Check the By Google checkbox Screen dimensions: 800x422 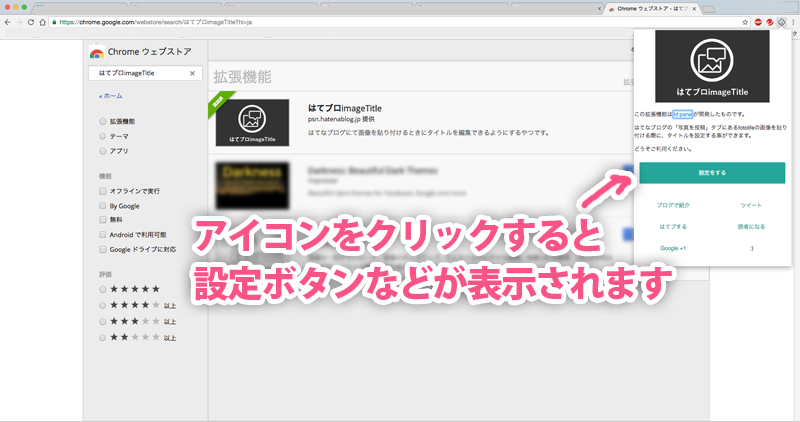(103, 206)
